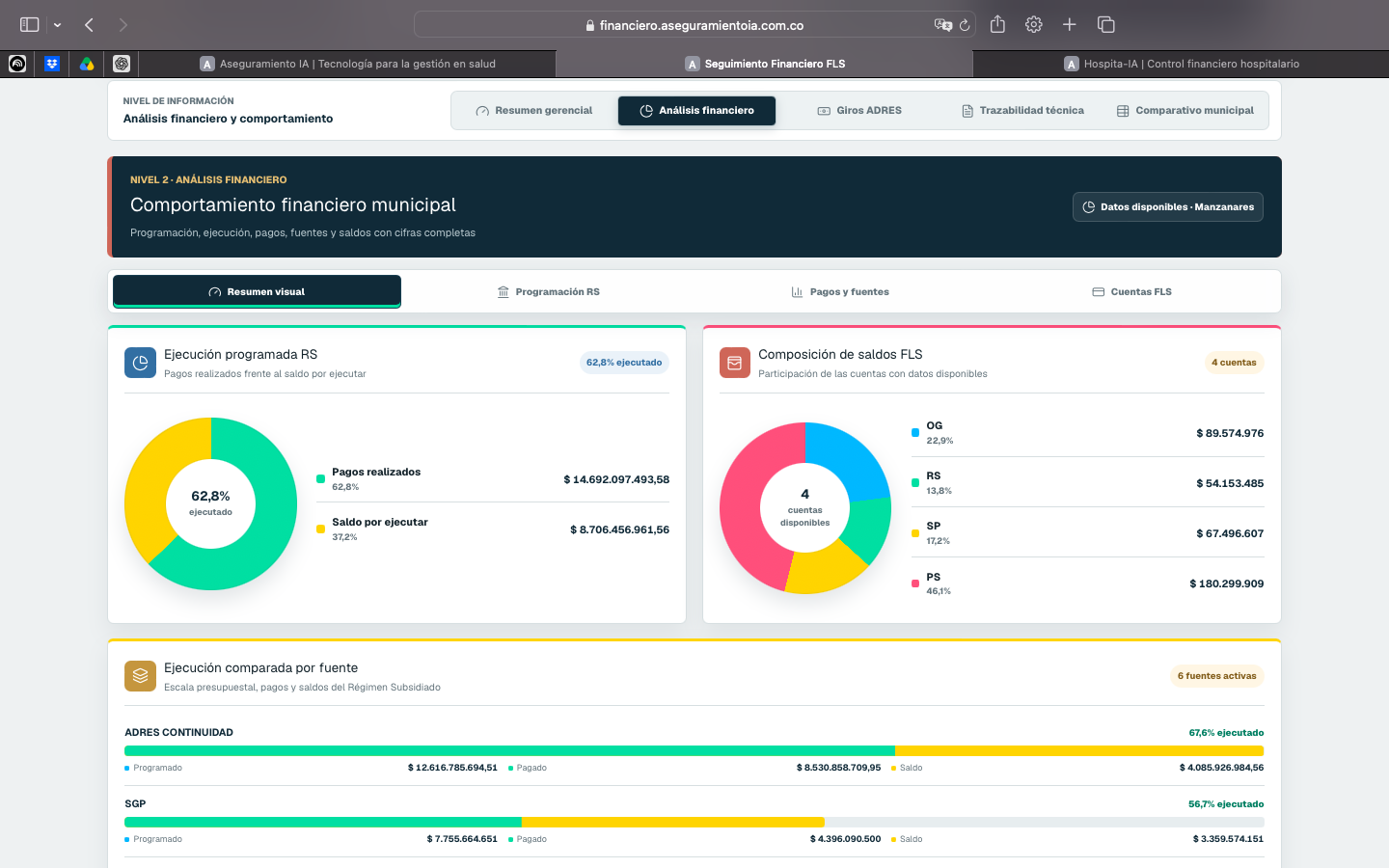This screenshot has width=1389, height=868.
Task: Open the Comparativo municipal section
Action: click(x=1185, y=111)
